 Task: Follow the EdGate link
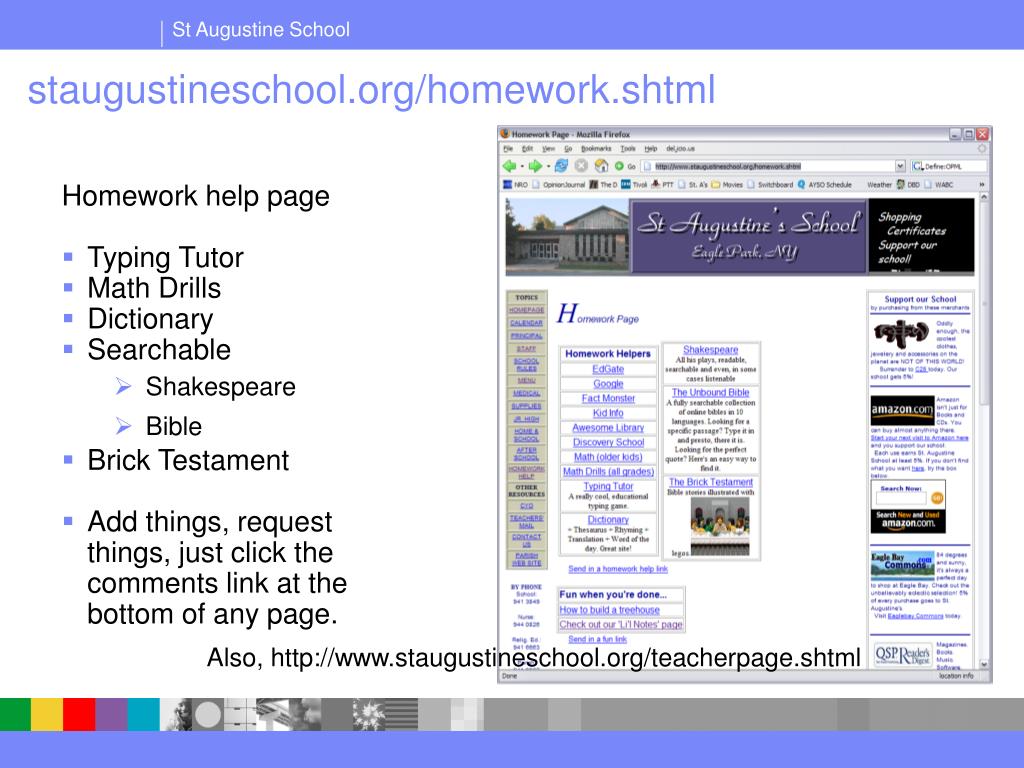coord(608,369)
